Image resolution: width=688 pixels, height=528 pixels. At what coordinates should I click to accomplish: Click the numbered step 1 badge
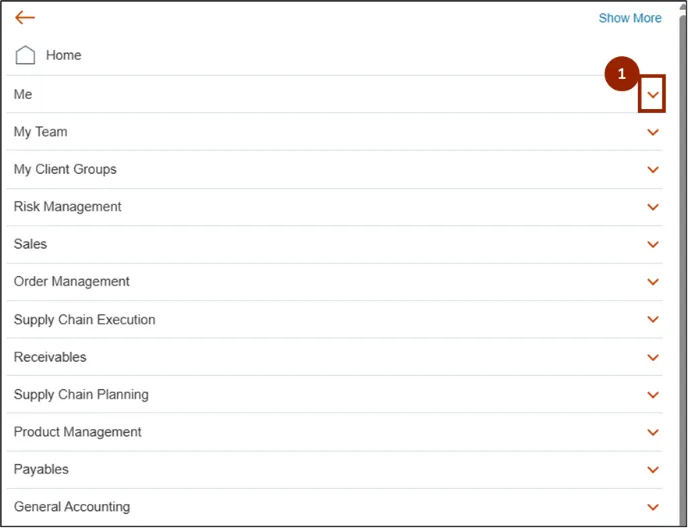pyautogui.click(x=622, y=74)
